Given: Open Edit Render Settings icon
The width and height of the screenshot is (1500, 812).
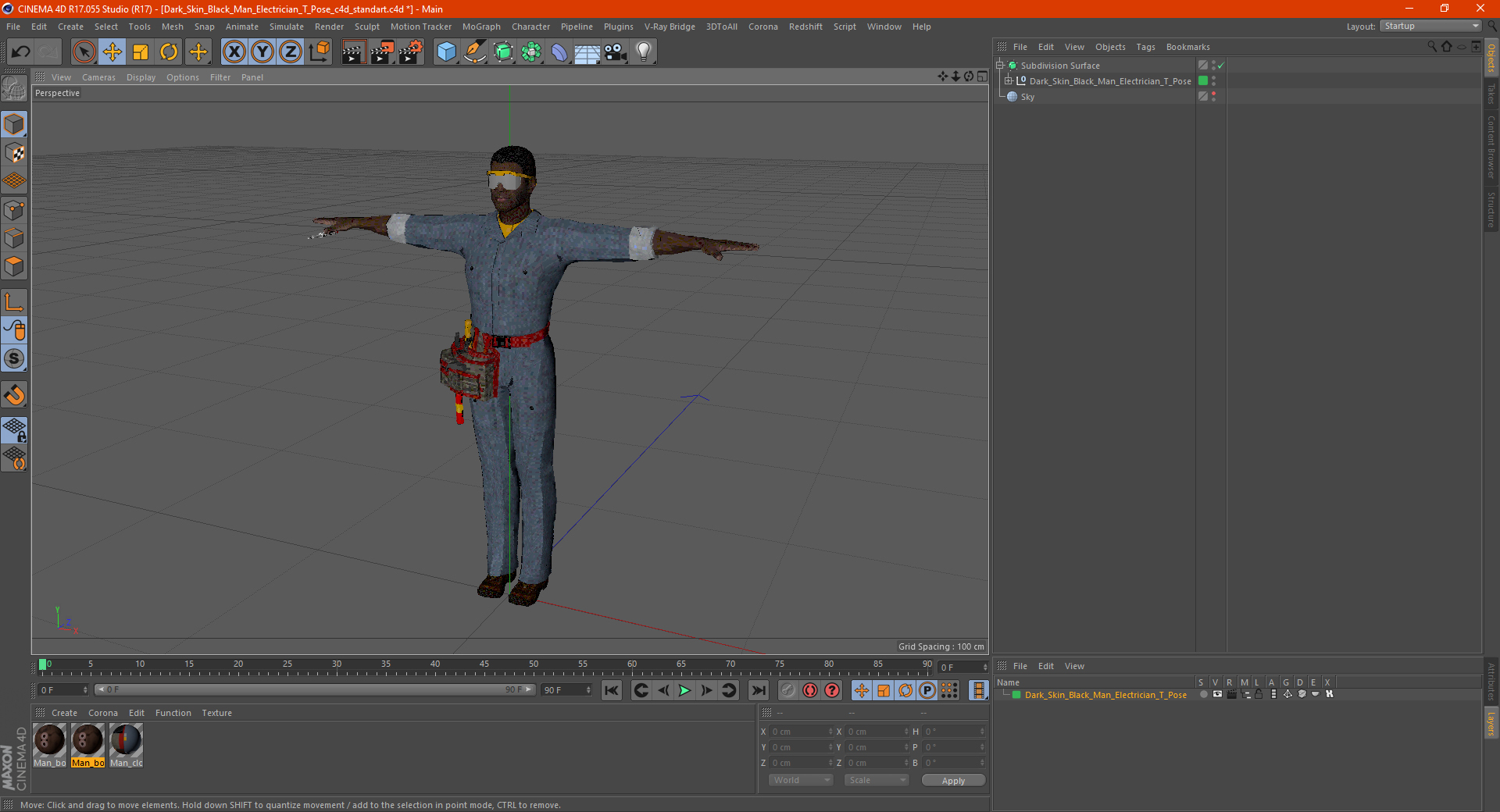Looking at the screenshot, I should (x=410, y=52).
